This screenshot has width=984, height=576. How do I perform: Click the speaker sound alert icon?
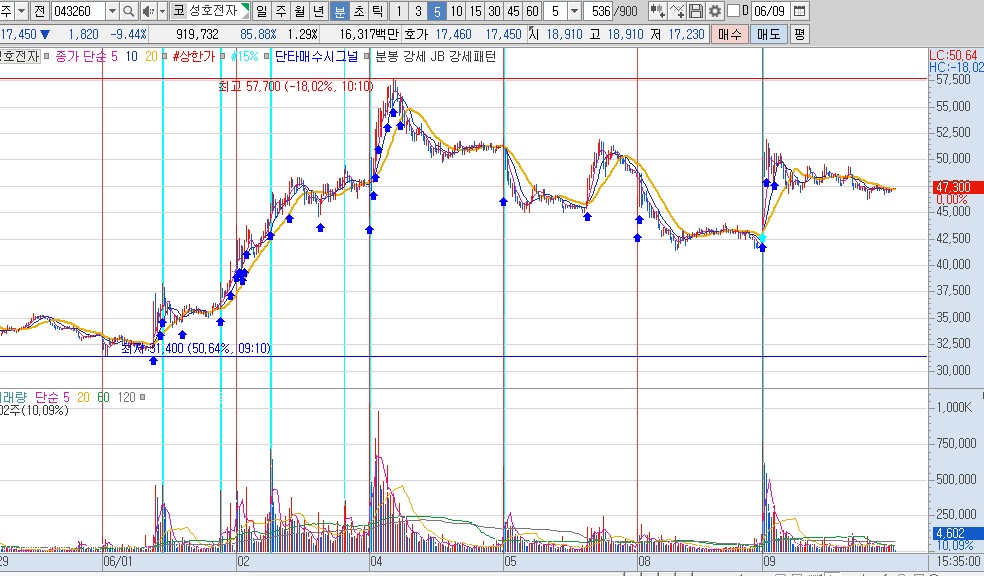click(x=147, y=11)
